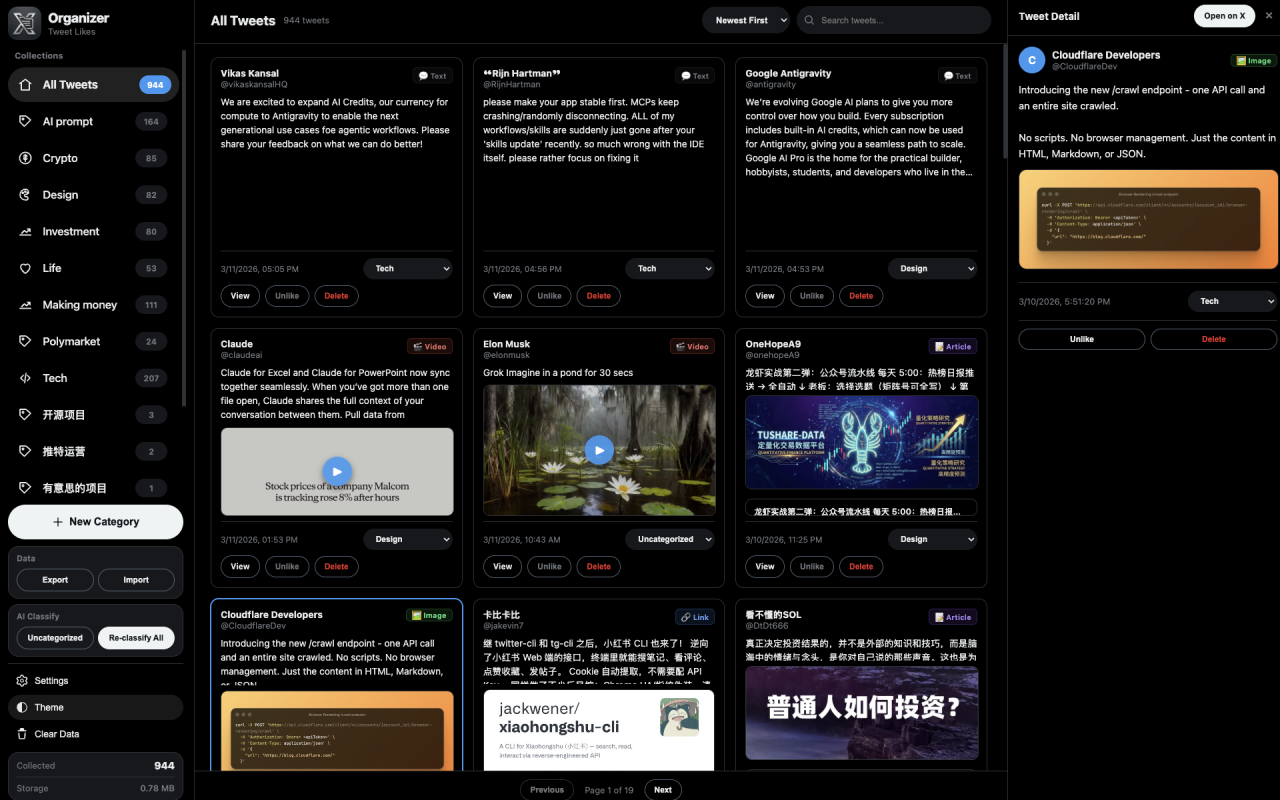Click the Search tweets input field
1280x800 pixels.
(894, 20)
